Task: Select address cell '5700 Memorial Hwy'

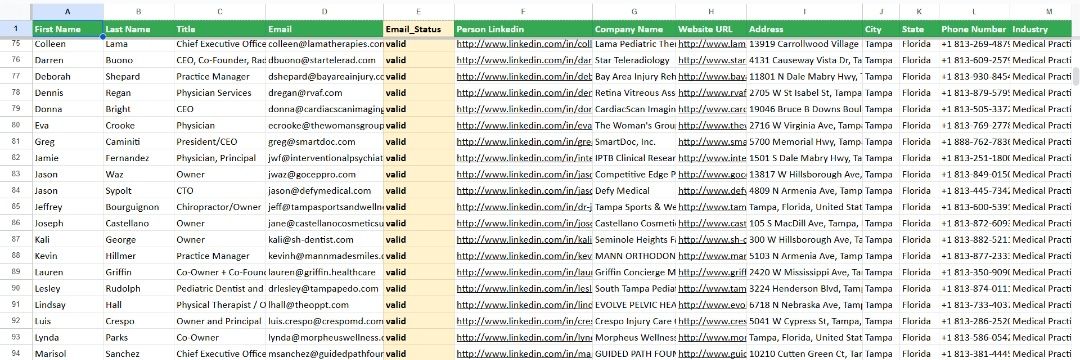Action: click(x=804, y=142)
